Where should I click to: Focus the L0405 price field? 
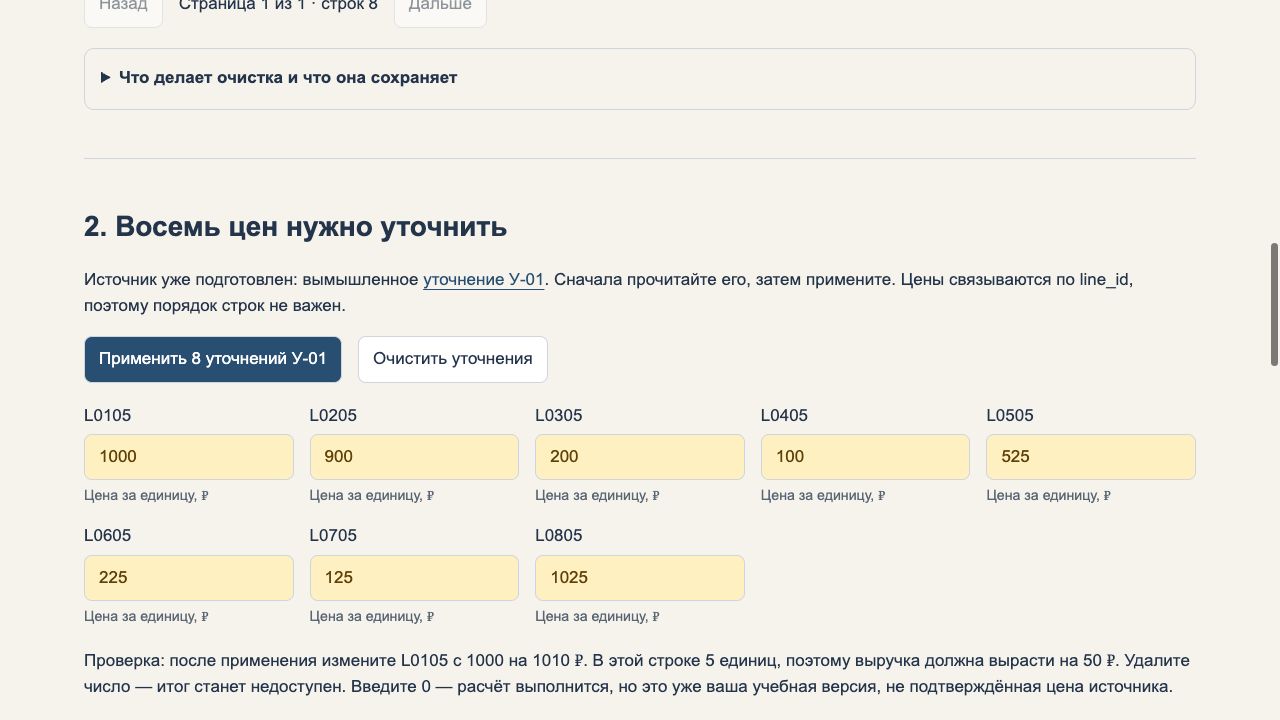point(865,457)
